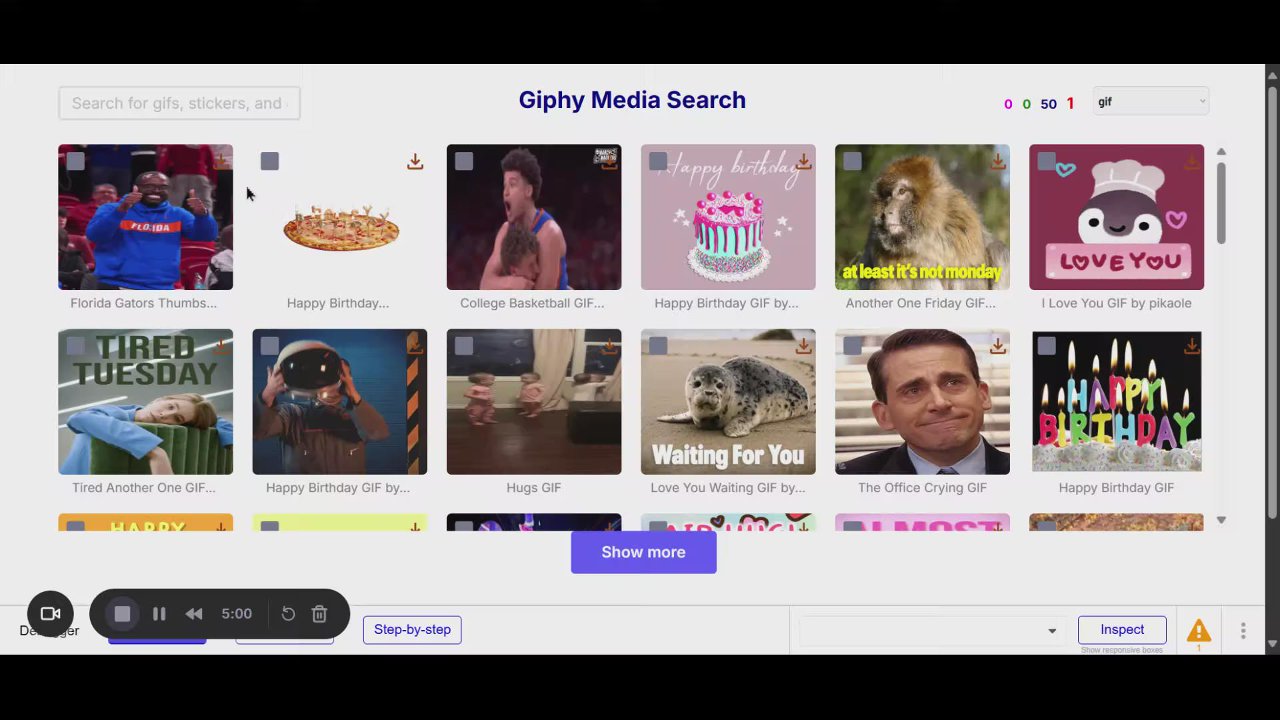Download the Love You Waiting seal GIF
The width and height of the screenshot is (1280, 720).
pyautogui.click(x=803, y=346)
